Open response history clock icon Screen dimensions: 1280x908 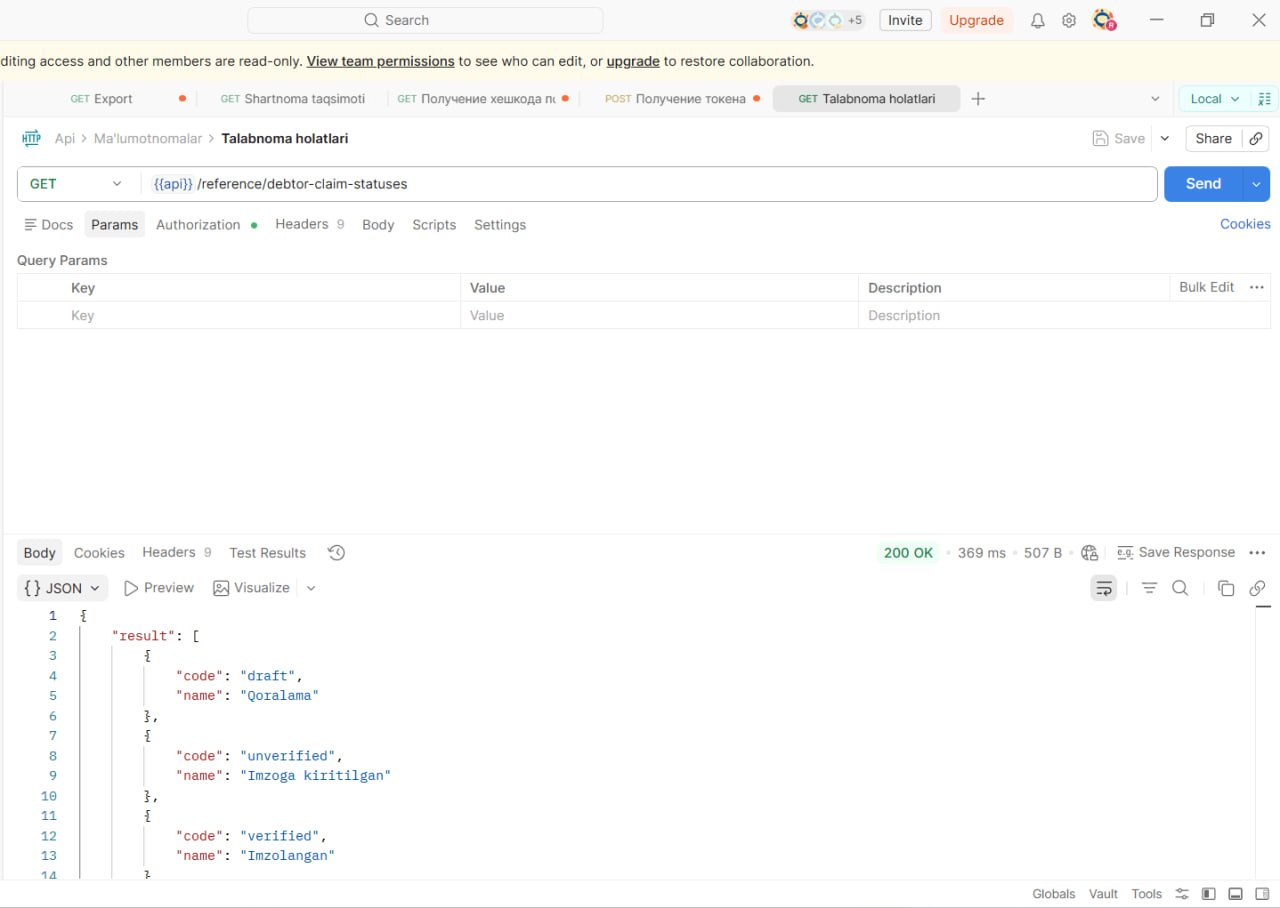pos(337,553)
